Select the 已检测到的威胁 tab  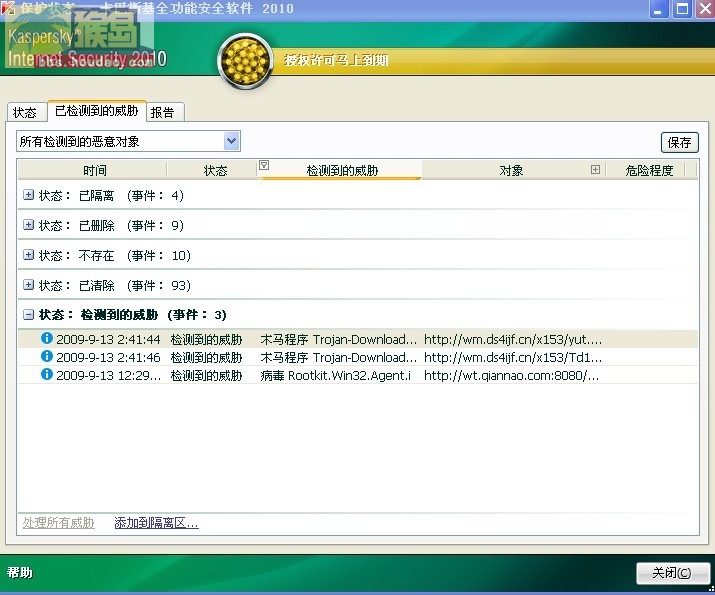click(97, 111)
